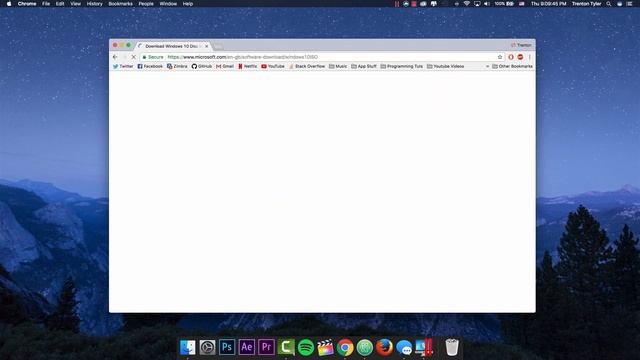640x360 pixels.
Task: Open the Apple menu
Action: click(x=9, y=4)
